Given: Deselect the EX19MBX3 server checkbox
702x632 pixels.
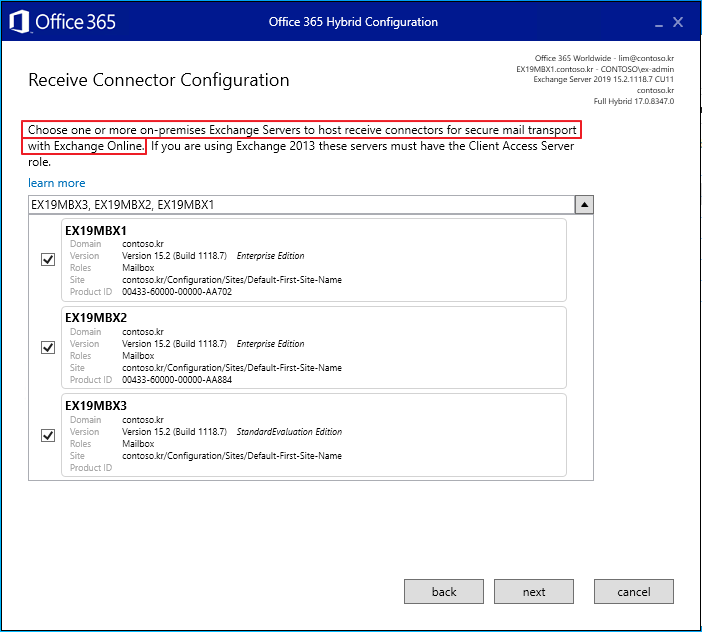Looking at the screenshot, I should coord(48,436).
